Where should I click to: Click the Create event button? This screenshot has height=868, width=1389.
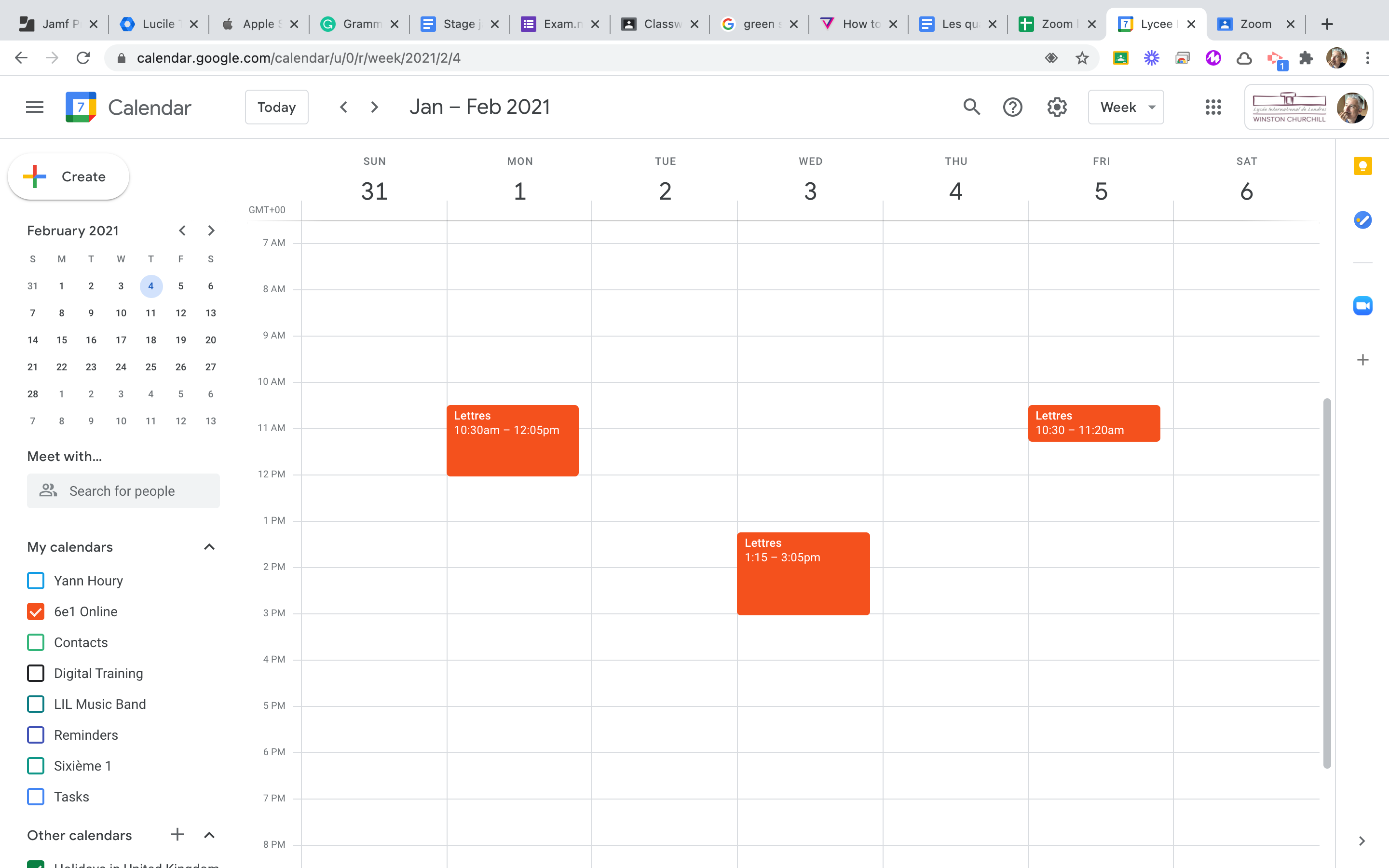pos(68,177)
